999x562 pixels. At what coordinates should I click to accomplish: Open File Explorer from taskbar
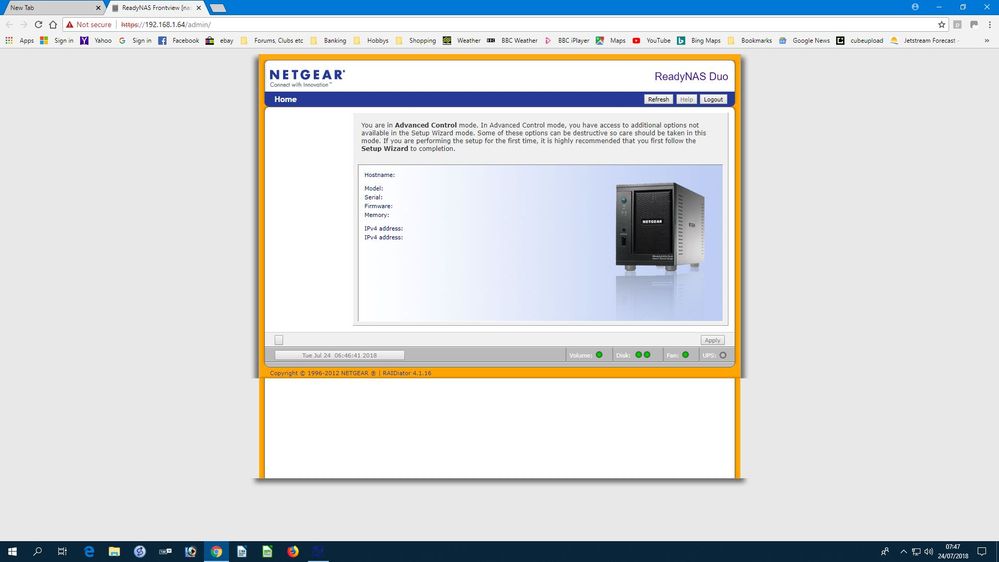click(x=114, y=551)
